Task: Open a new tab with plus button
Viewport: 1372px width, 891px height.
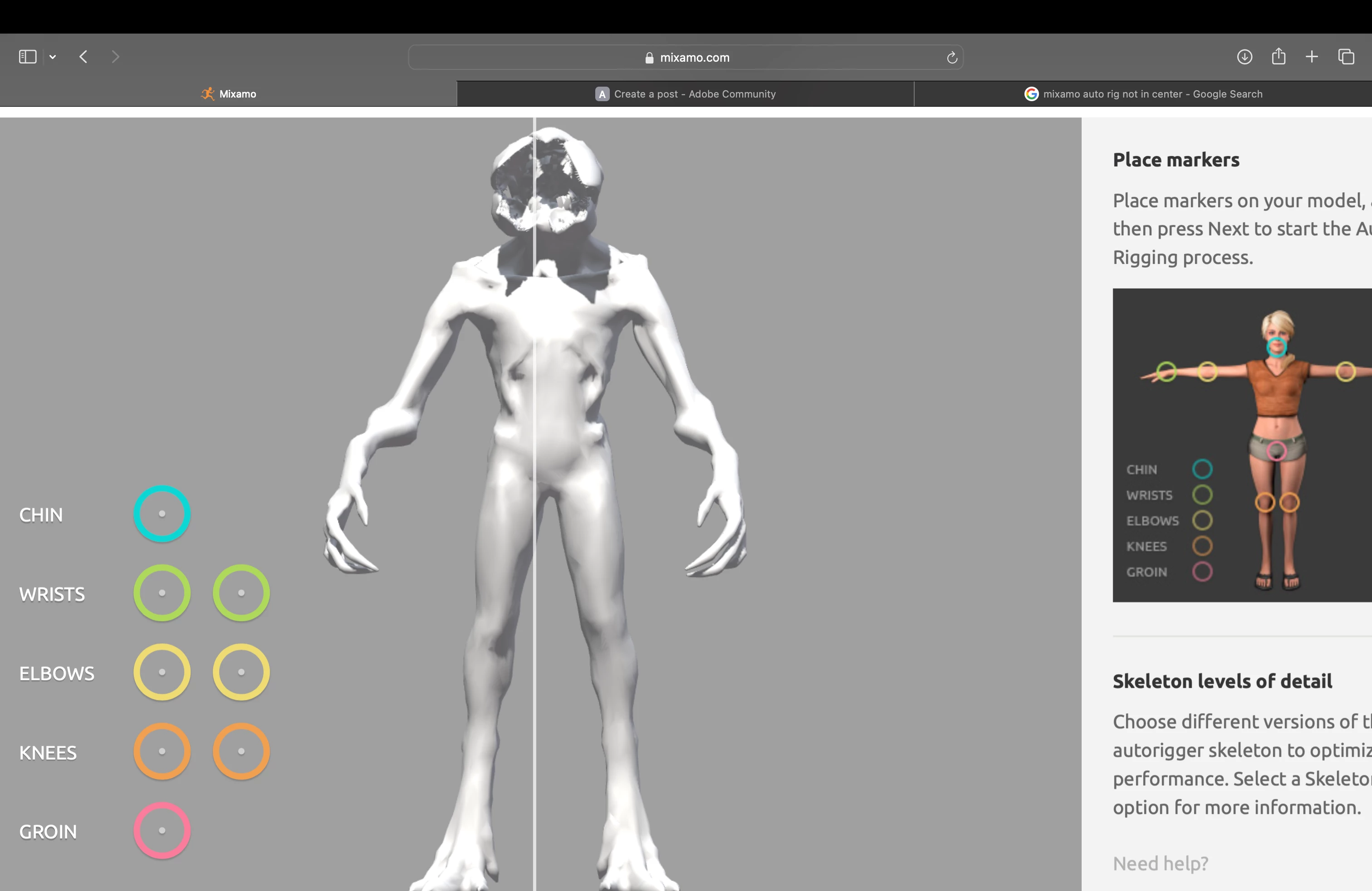Action: pyautogui.click(x=1312, y=56)
